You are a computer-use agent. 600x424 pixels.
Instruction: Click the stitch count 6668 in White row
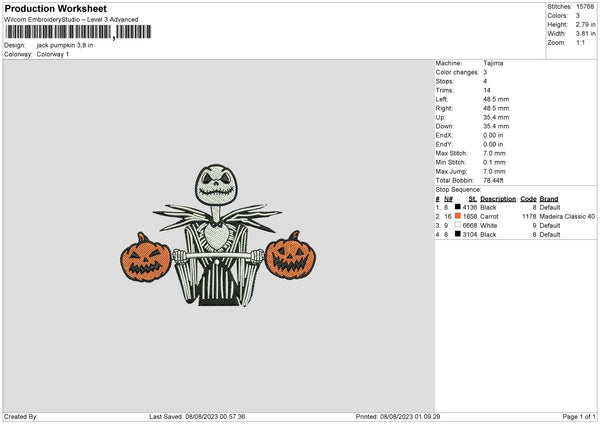(470, 226)
